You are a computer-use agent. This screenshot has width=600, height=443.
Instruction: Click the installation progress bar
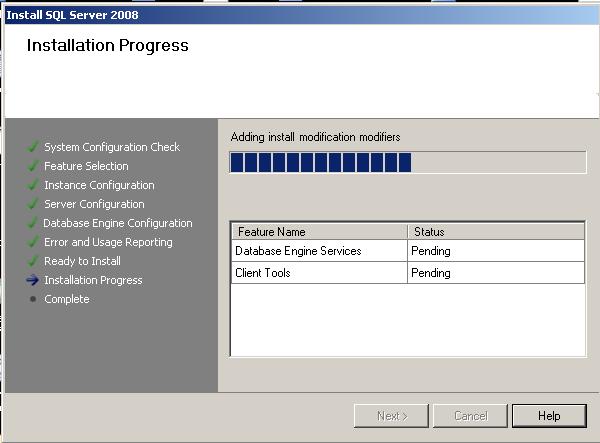(x=408, y=162)
